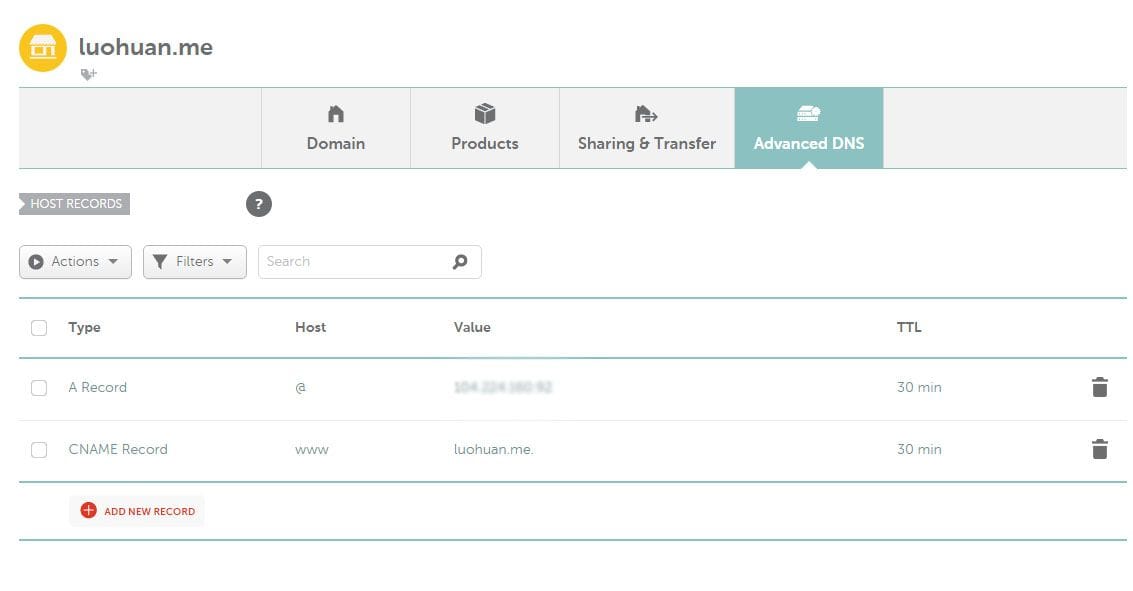The width and height of the screenshot is (1133, 591).
Task: Click the search magnifier icon
Action: pos(460,262)
